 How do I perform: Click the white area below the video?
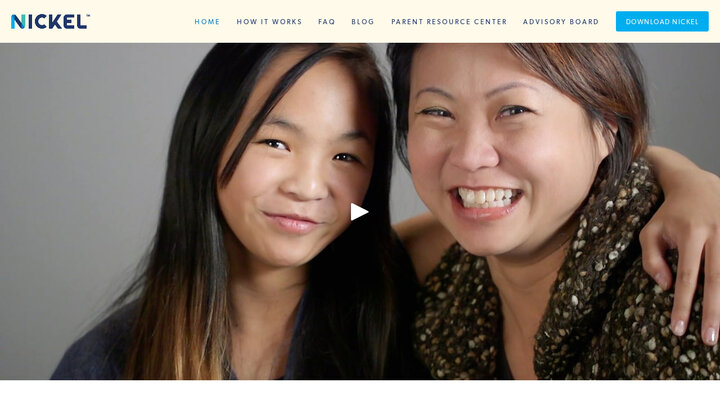pyautogui.click(x=360, y=390)
